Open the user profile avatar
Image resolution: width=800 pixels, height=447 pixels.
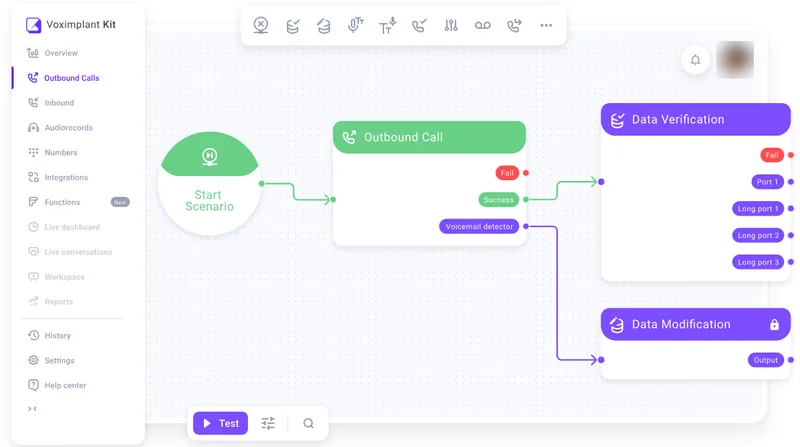tap(735, 60)
